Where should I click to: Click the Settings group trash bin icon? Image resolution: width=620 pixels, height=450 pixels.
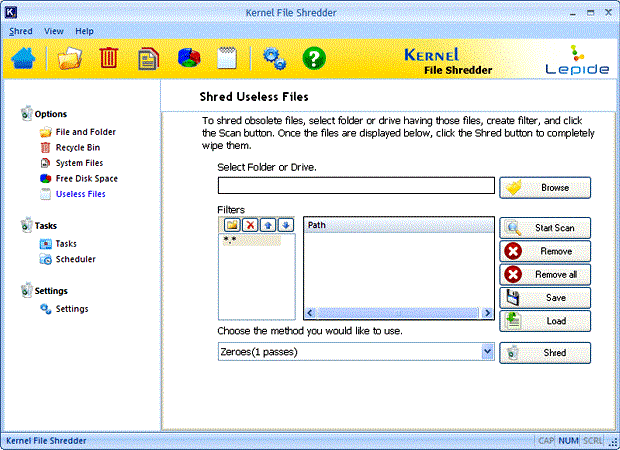(26, 290)
